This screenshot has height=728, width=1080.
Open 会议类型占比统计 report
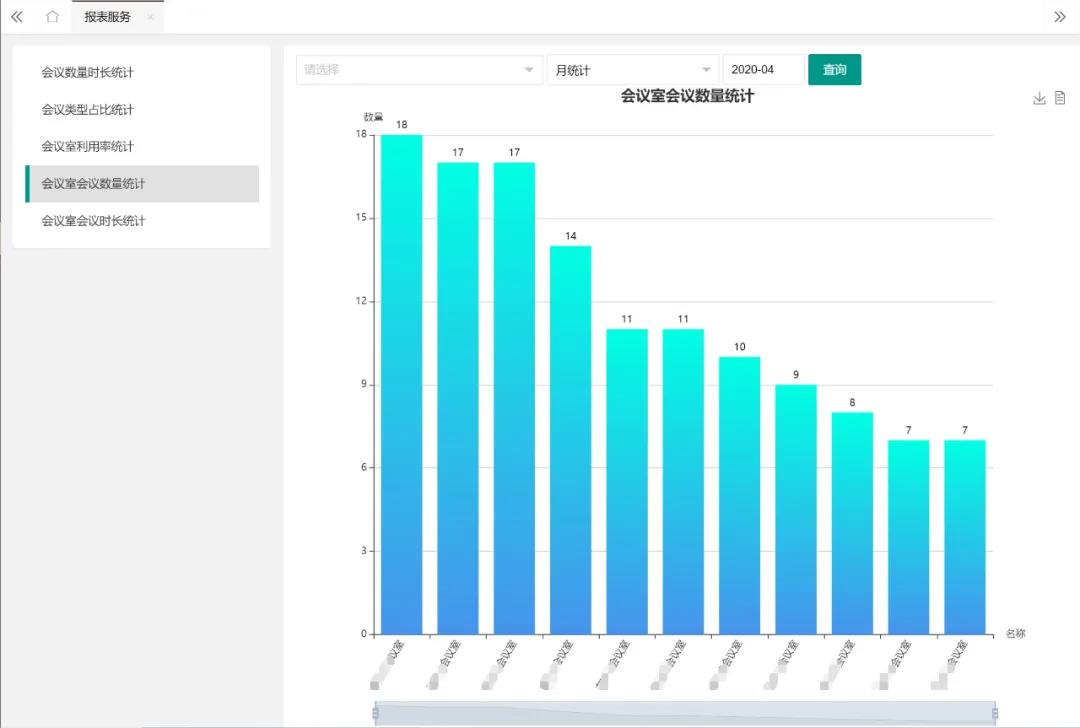coord(88,110)
